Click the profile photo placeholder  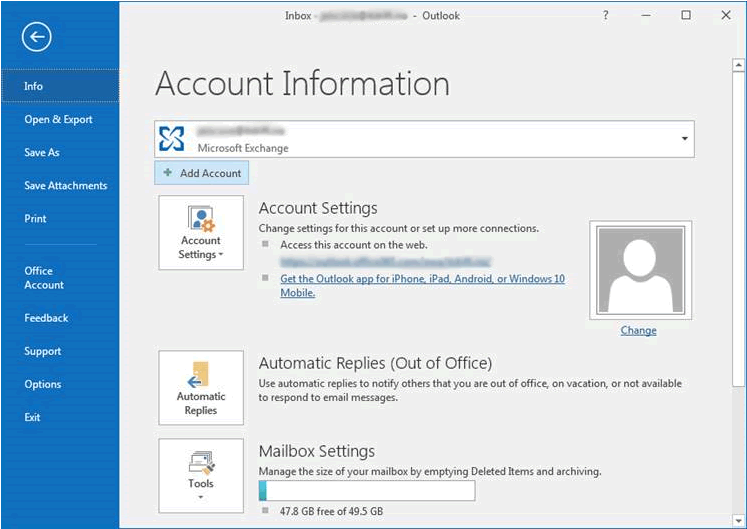coord(640,270)
